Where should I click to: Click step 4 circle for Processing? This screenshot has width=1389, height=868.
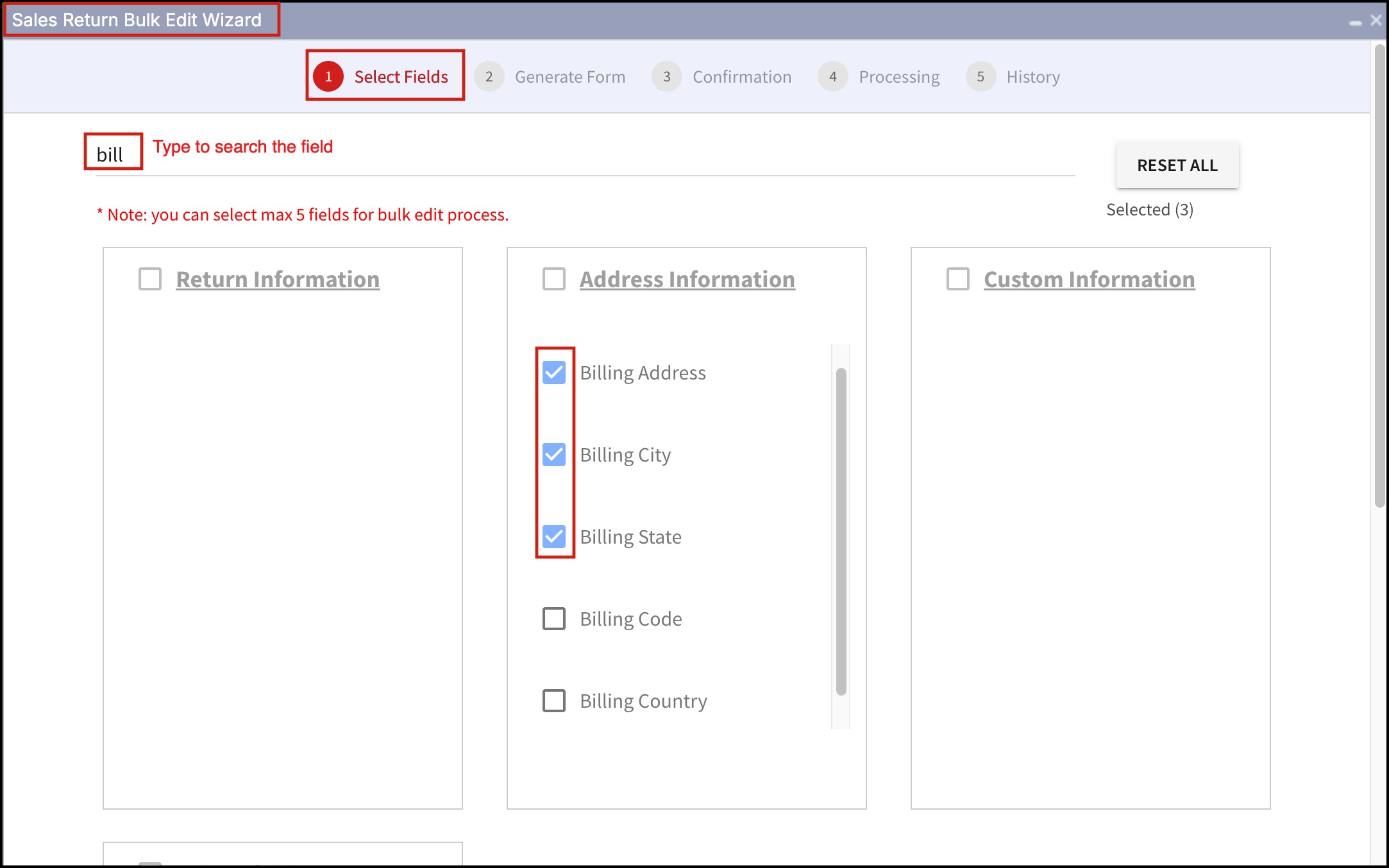832,77
